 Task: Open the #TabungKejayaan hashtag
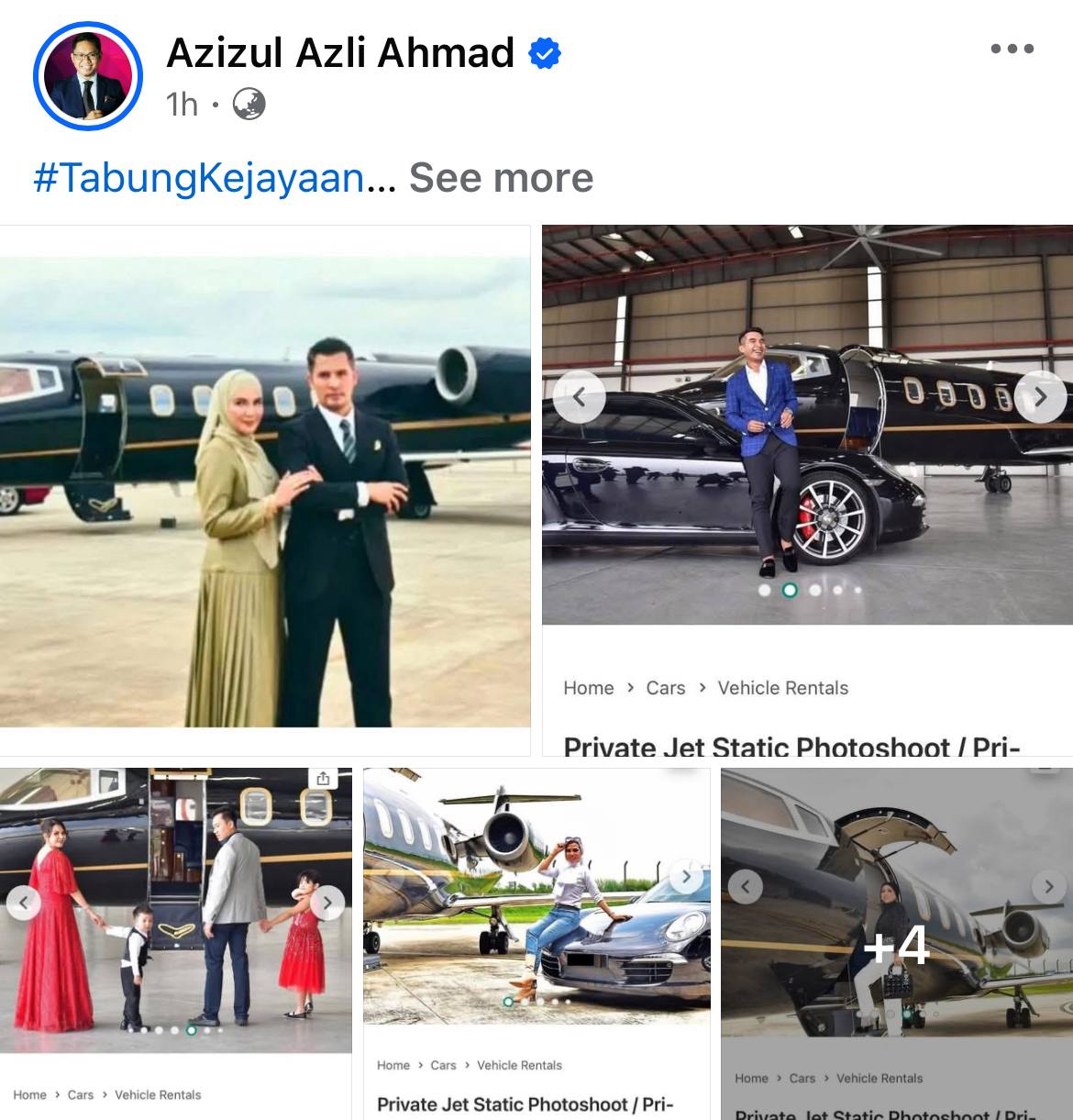[x=199, y=177]
